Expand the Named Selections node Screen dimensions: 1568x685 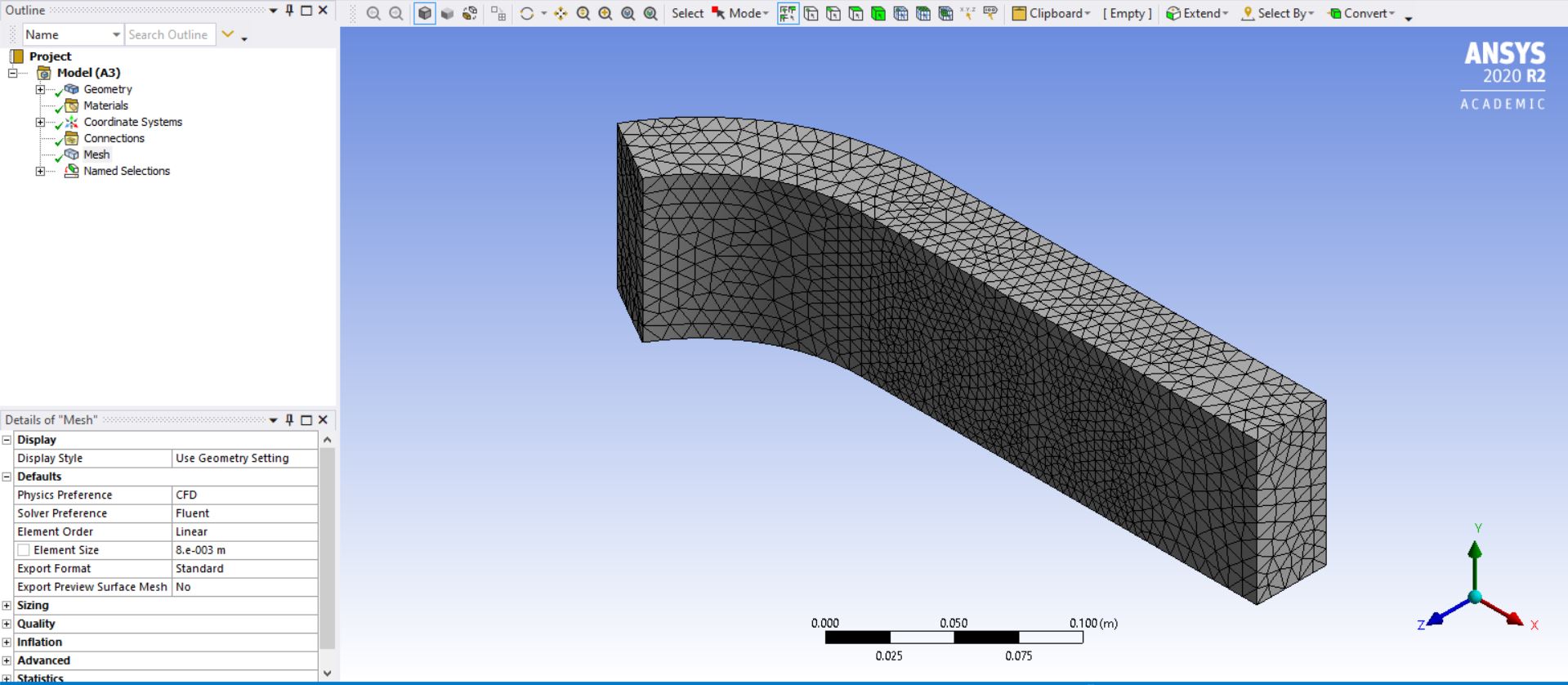coord(40,171)
